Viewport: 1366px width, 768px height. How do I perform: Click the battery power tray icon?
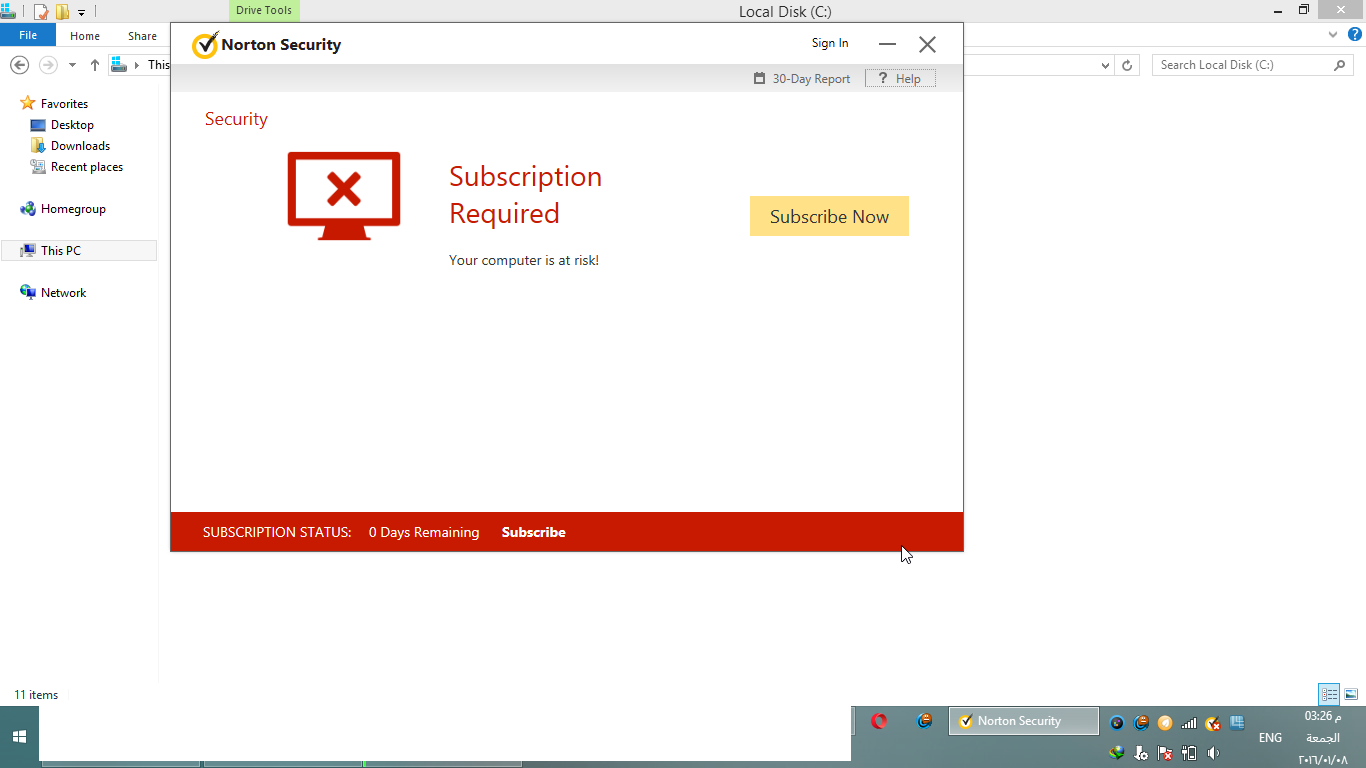pos(1189,753)
